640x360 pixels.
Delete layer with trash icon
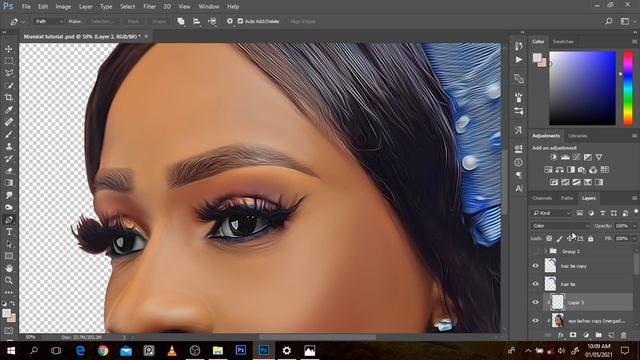tap(624, 335)
